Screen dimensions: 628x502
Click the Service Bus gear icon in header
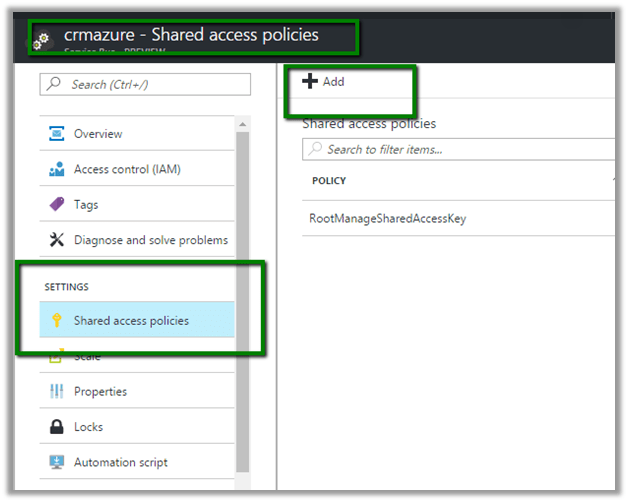point(41,40)
